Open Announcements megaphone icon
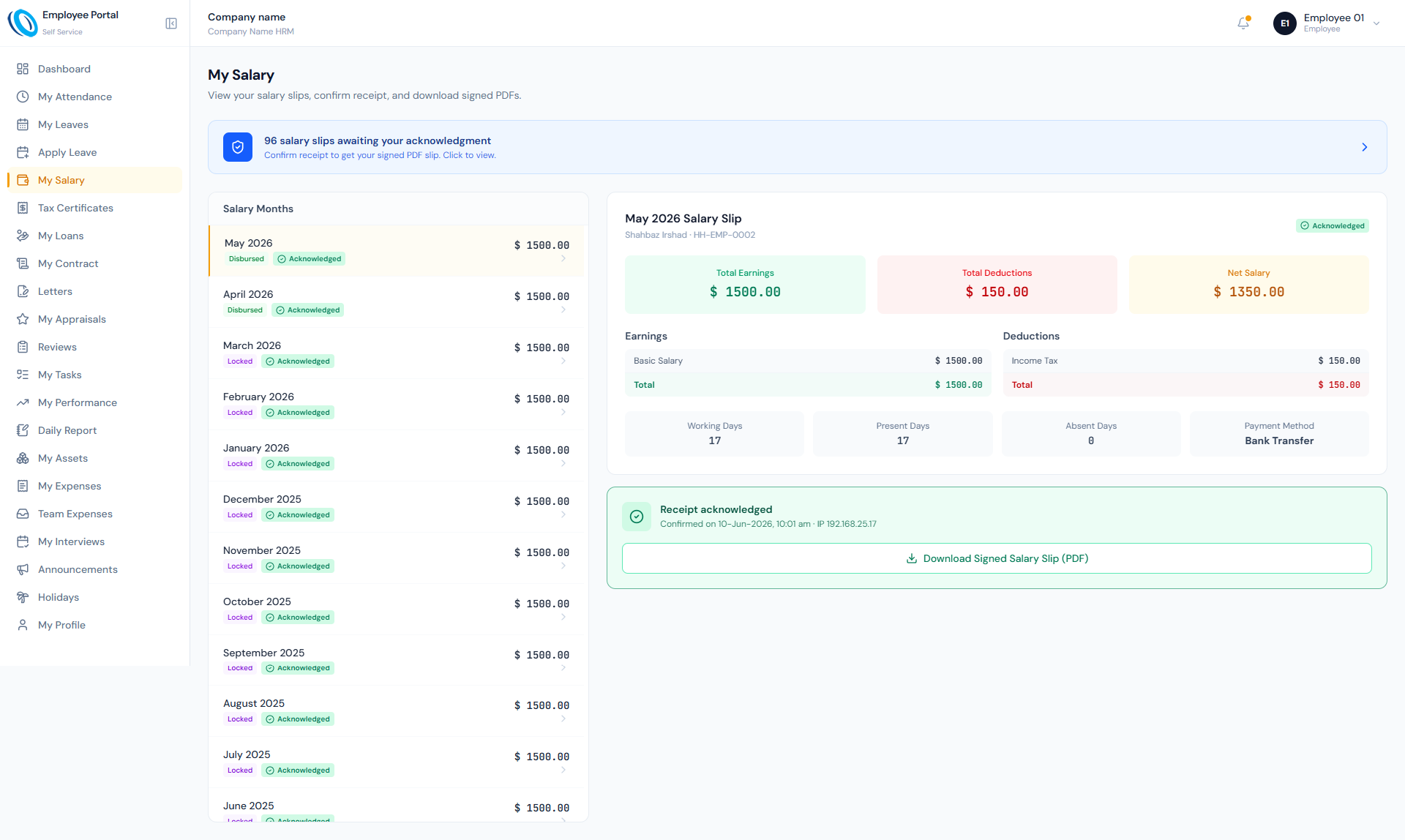 (23, 569)
